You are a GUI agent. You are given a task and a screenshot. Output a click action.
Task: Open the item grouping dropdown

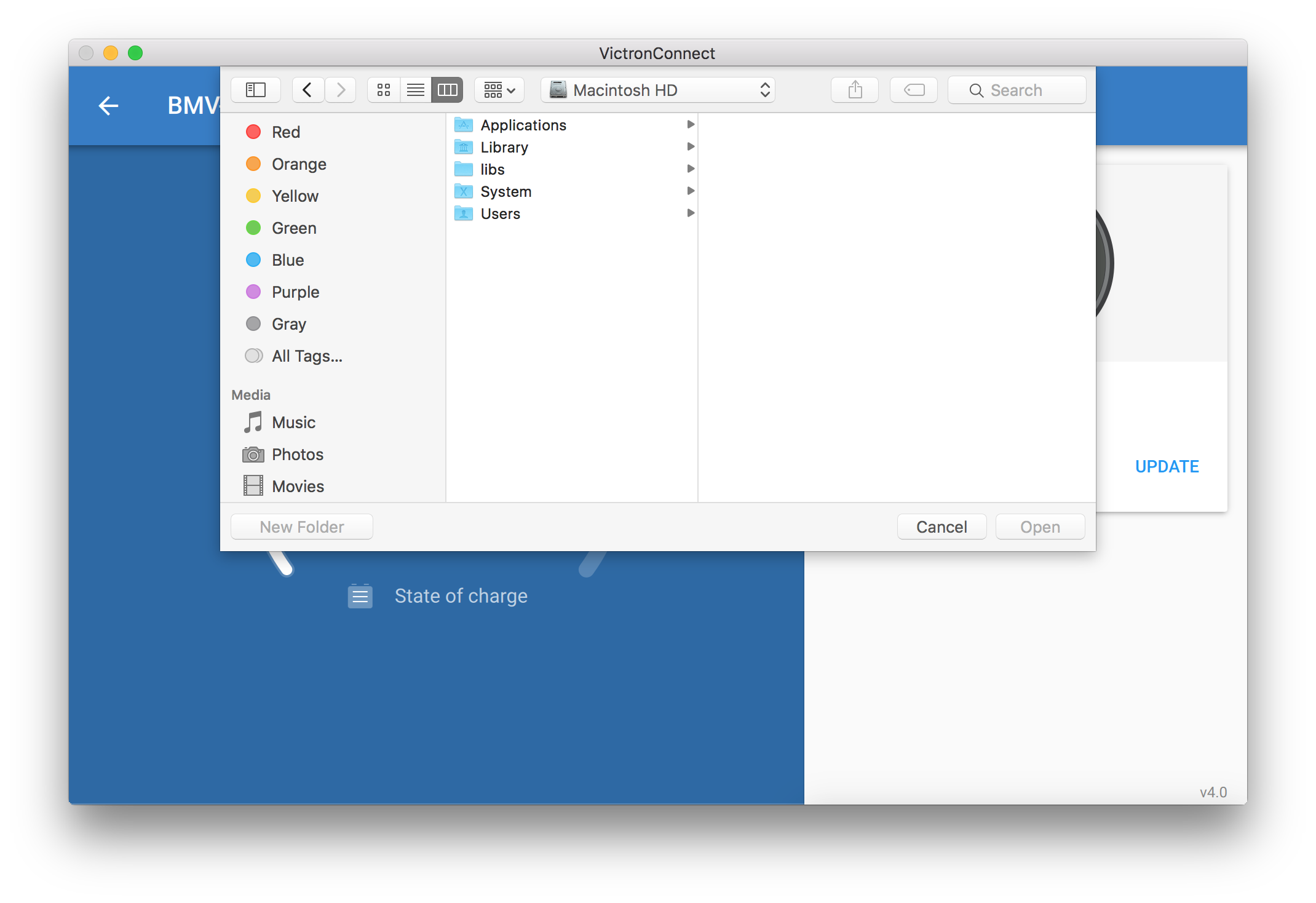point(499,90)
